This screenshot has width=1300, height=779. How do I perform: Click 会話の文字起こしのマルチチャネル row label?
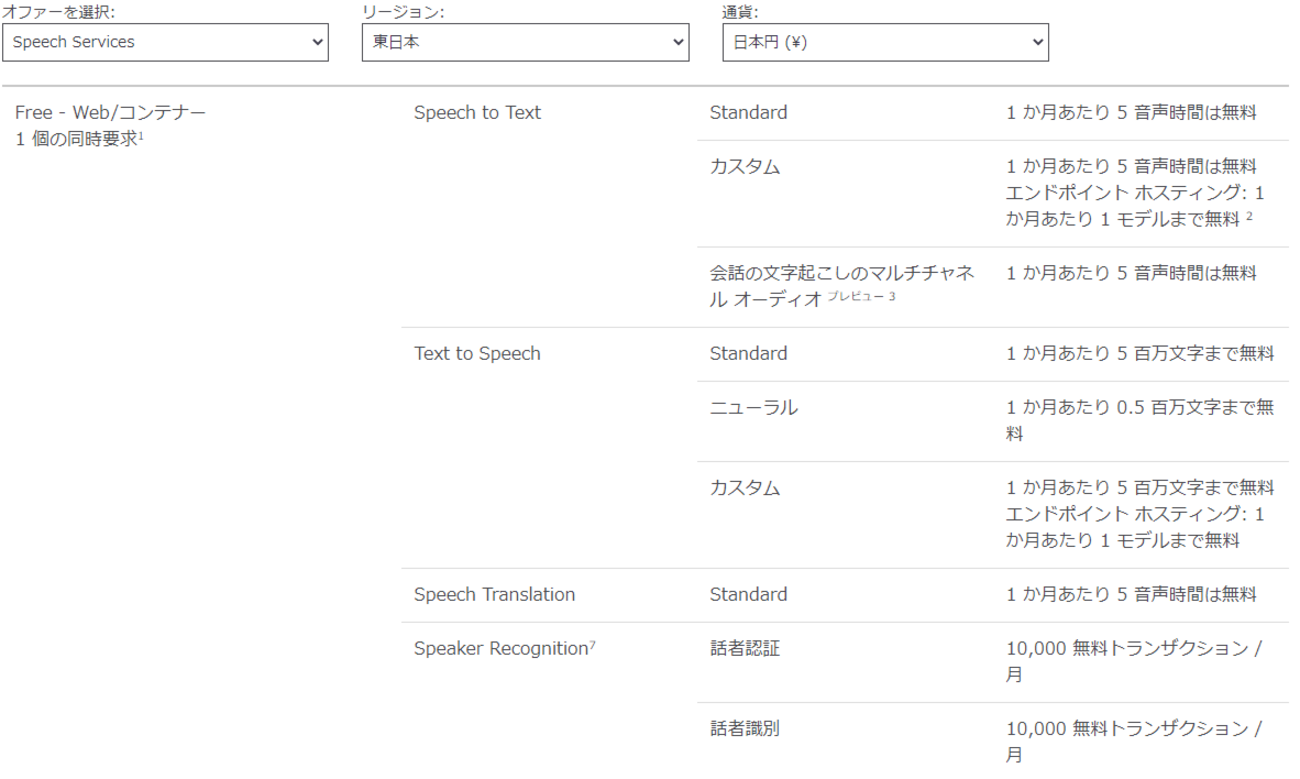click(x=842, y=274)
